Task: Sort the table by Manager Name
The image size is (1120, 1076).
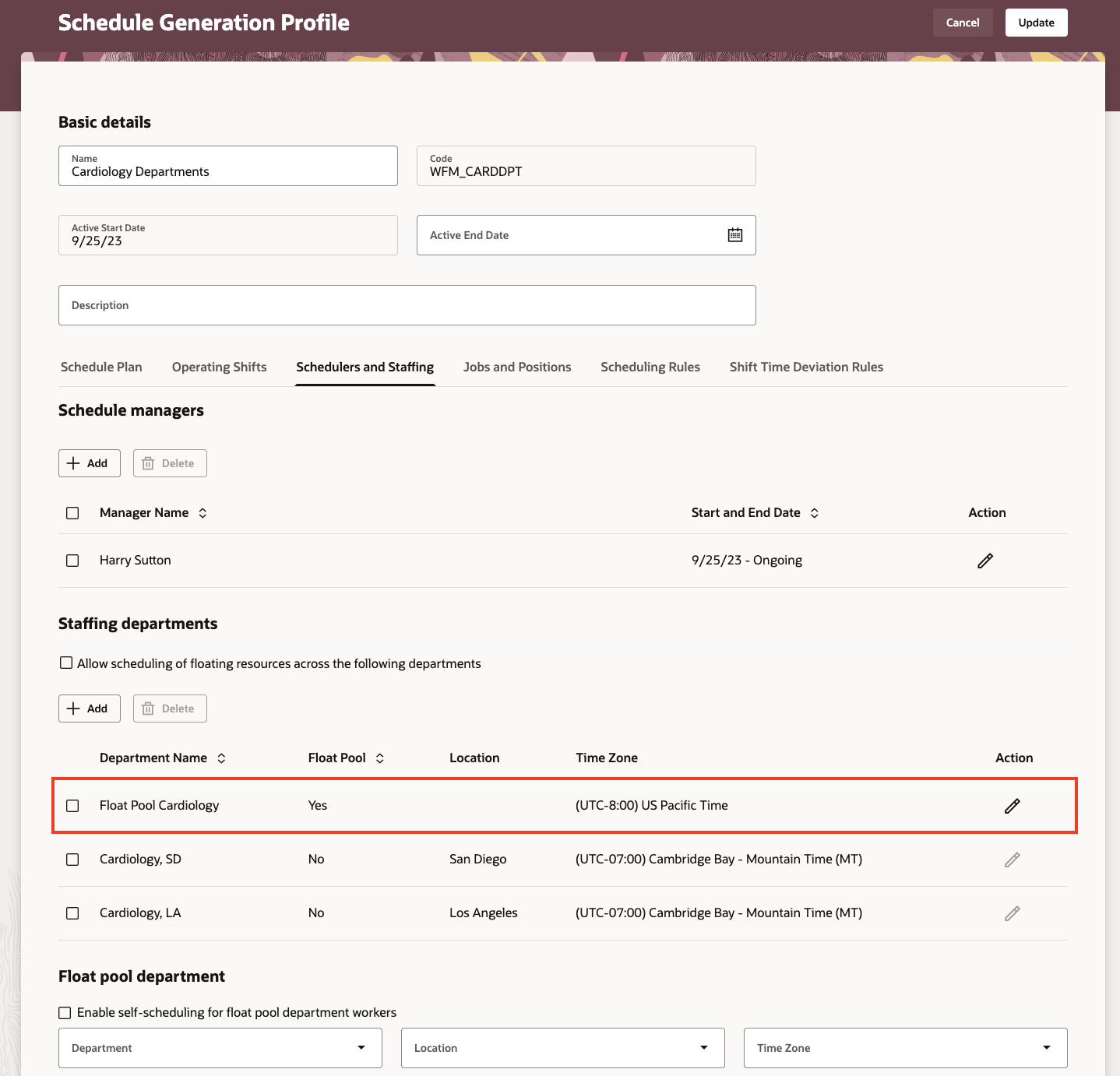Action: coord(203,513)
